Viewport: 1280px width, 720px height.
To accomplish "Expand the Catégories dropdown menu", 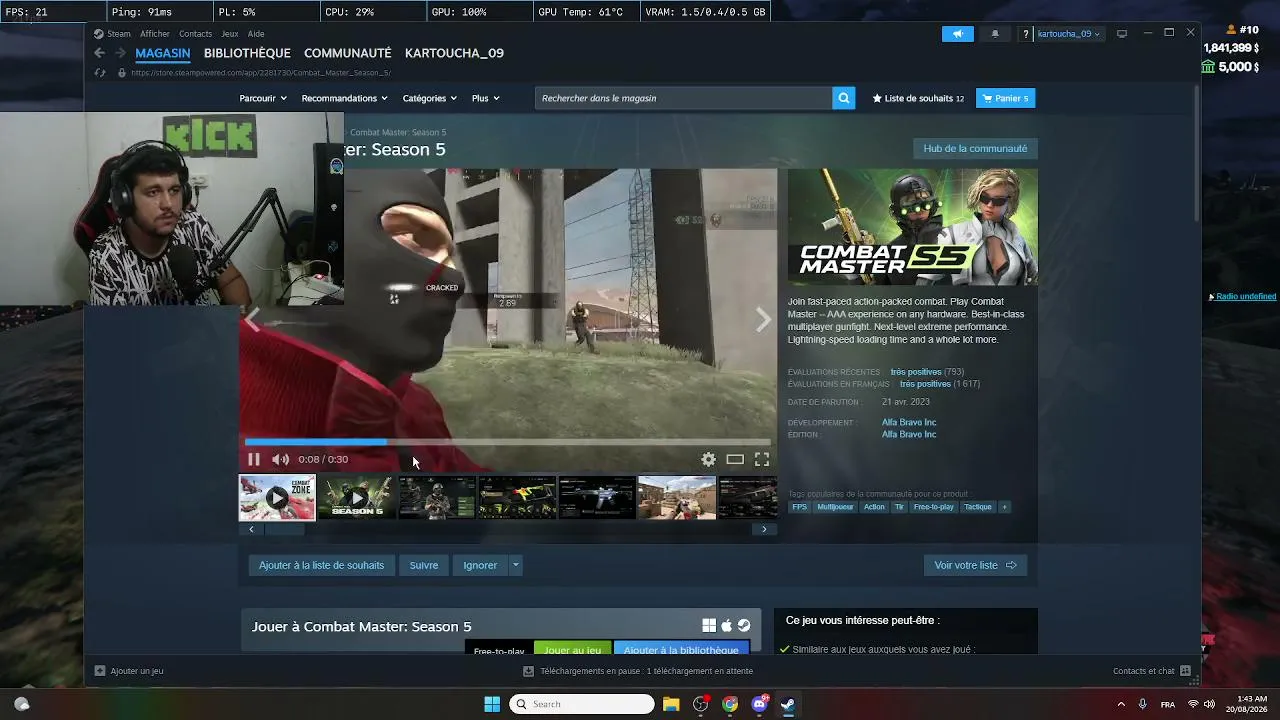I will click(430, 98).
